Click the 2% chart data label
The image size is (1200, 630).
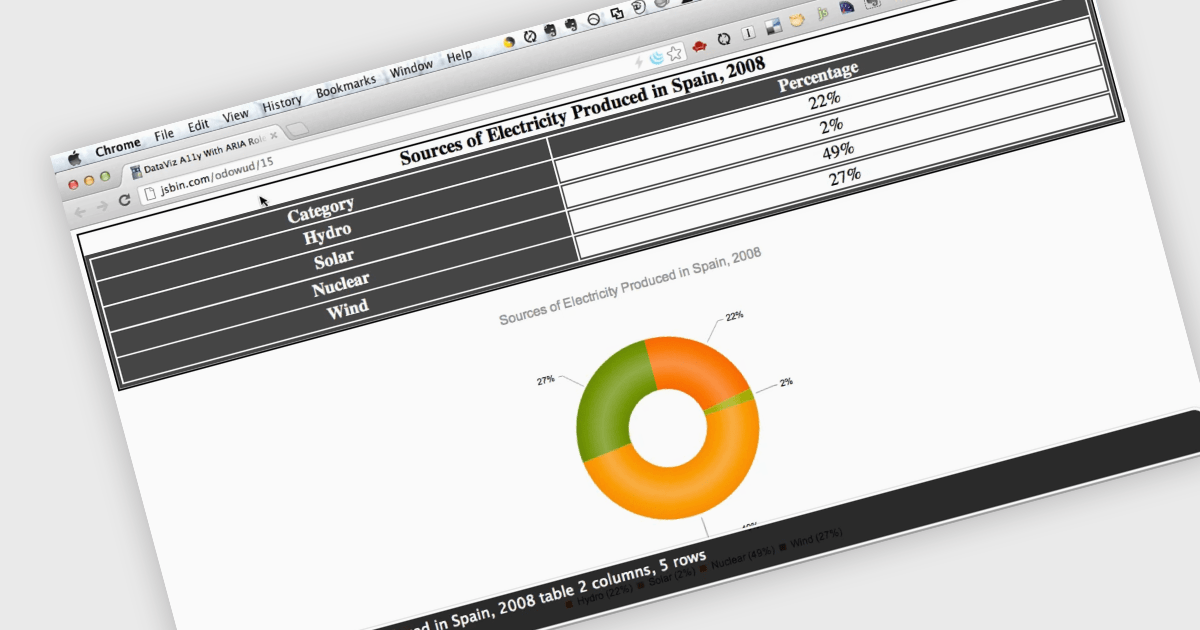coord(786,382)
